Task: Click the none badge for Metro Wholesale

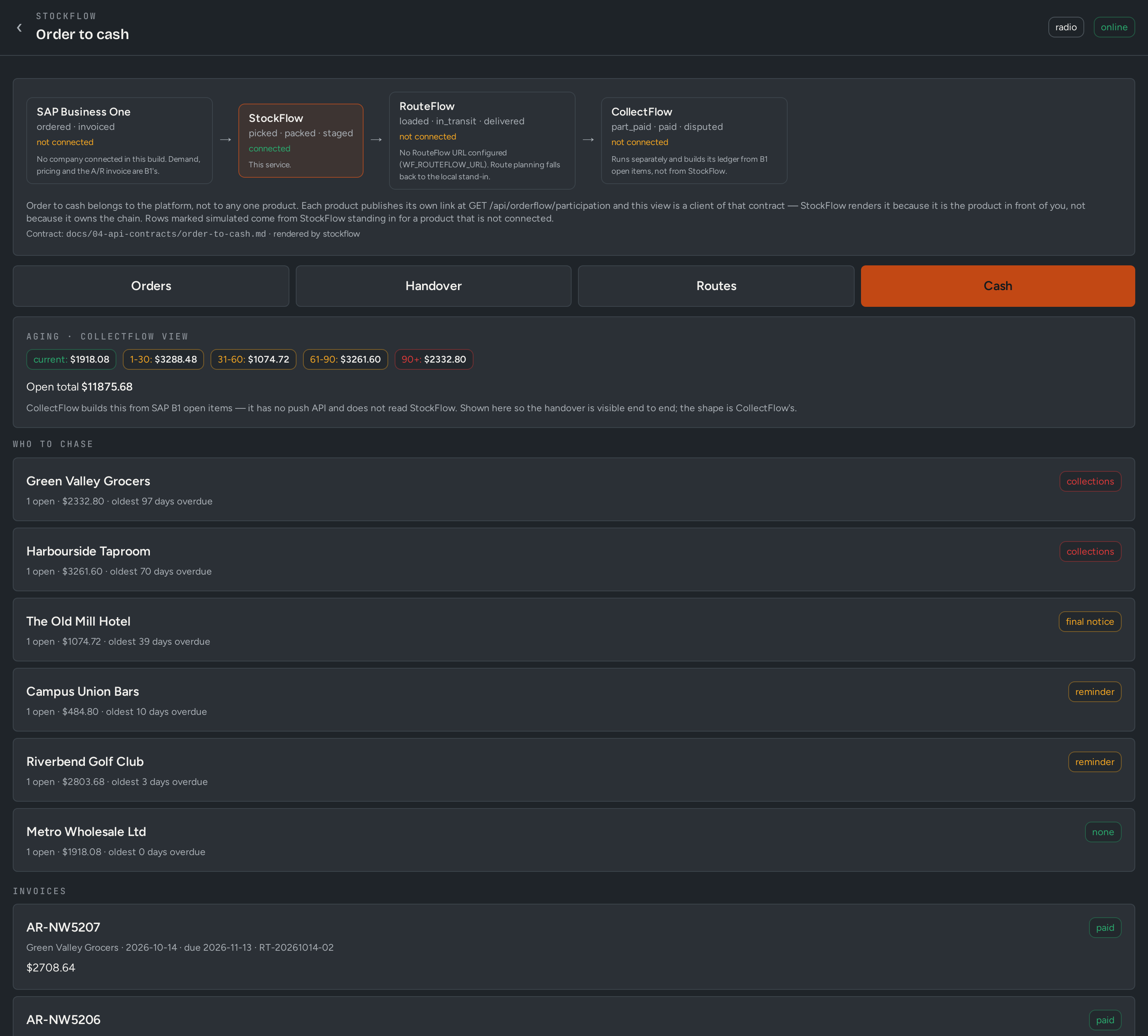Action: (1103, 832)
